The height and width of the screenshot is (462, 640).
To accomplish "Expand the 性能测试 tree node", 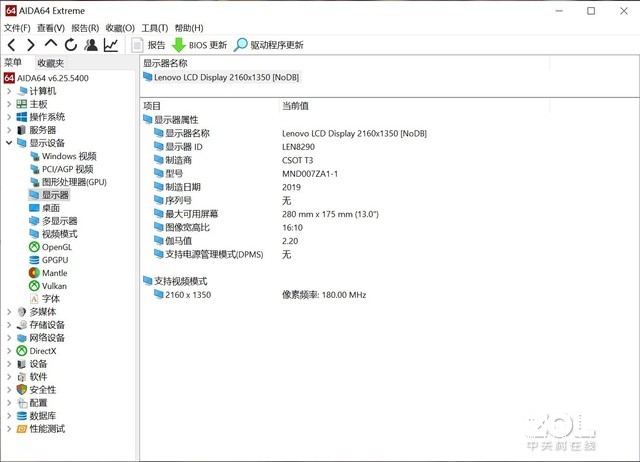I will tap(9, 429).
